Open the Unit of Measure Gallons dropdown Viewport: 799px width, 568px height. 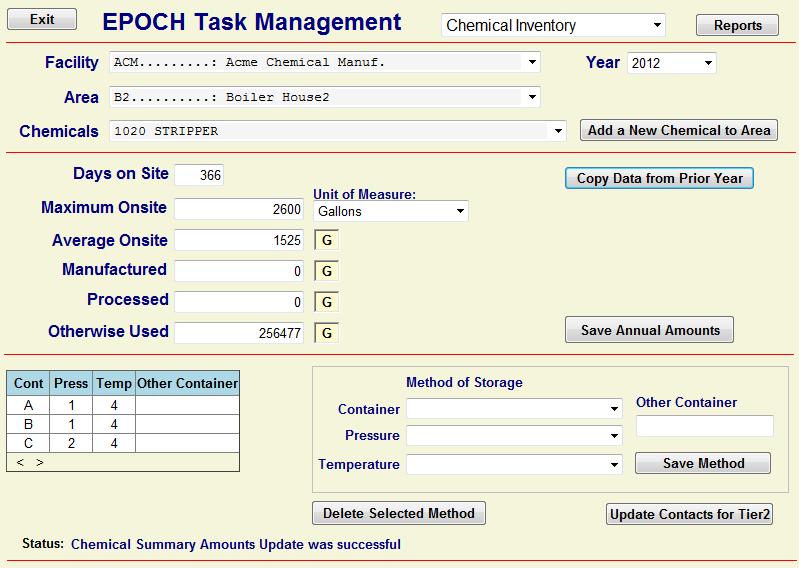(x=390, y=211)
